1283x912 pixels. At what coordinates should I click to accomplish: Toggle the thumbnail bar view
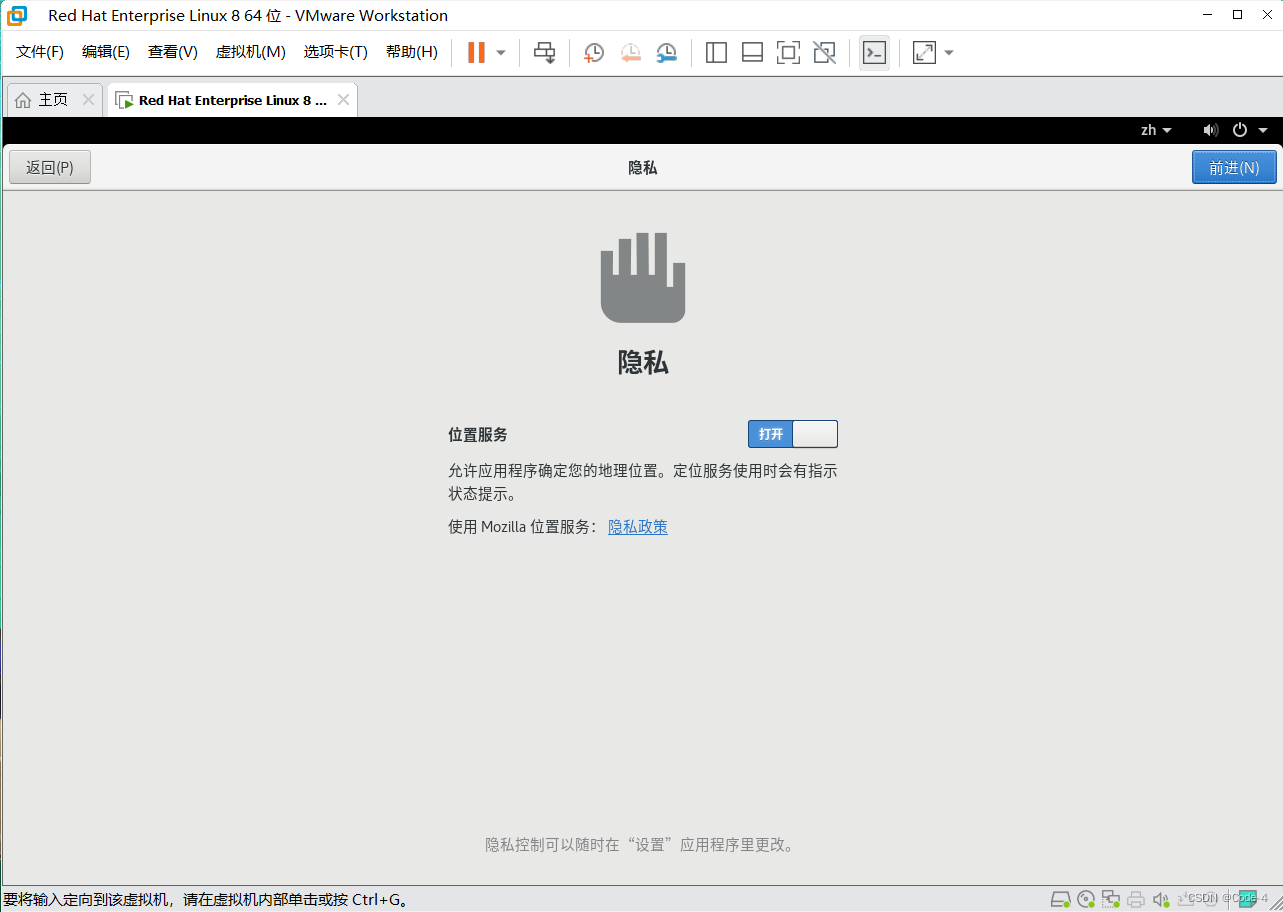point(752,53)
